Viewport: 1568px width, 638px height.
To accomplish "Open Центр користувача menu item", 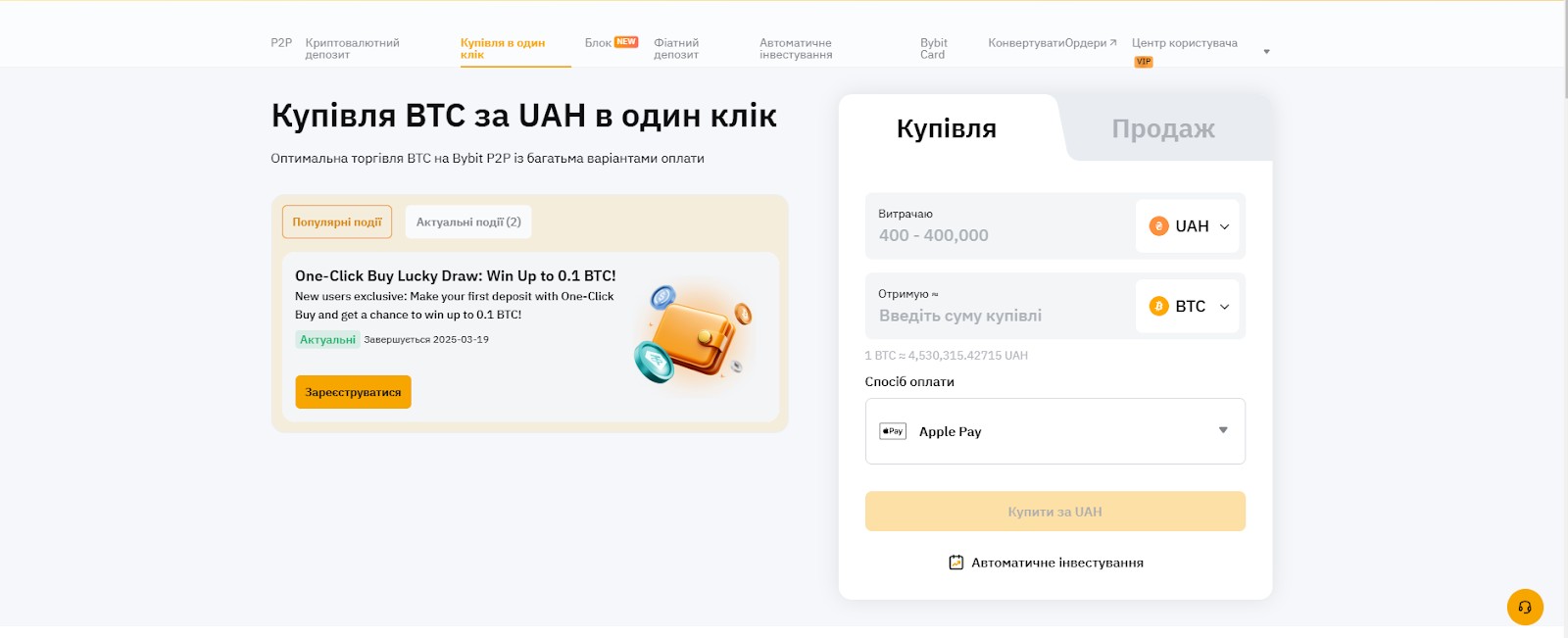I will coord(1185,43).
